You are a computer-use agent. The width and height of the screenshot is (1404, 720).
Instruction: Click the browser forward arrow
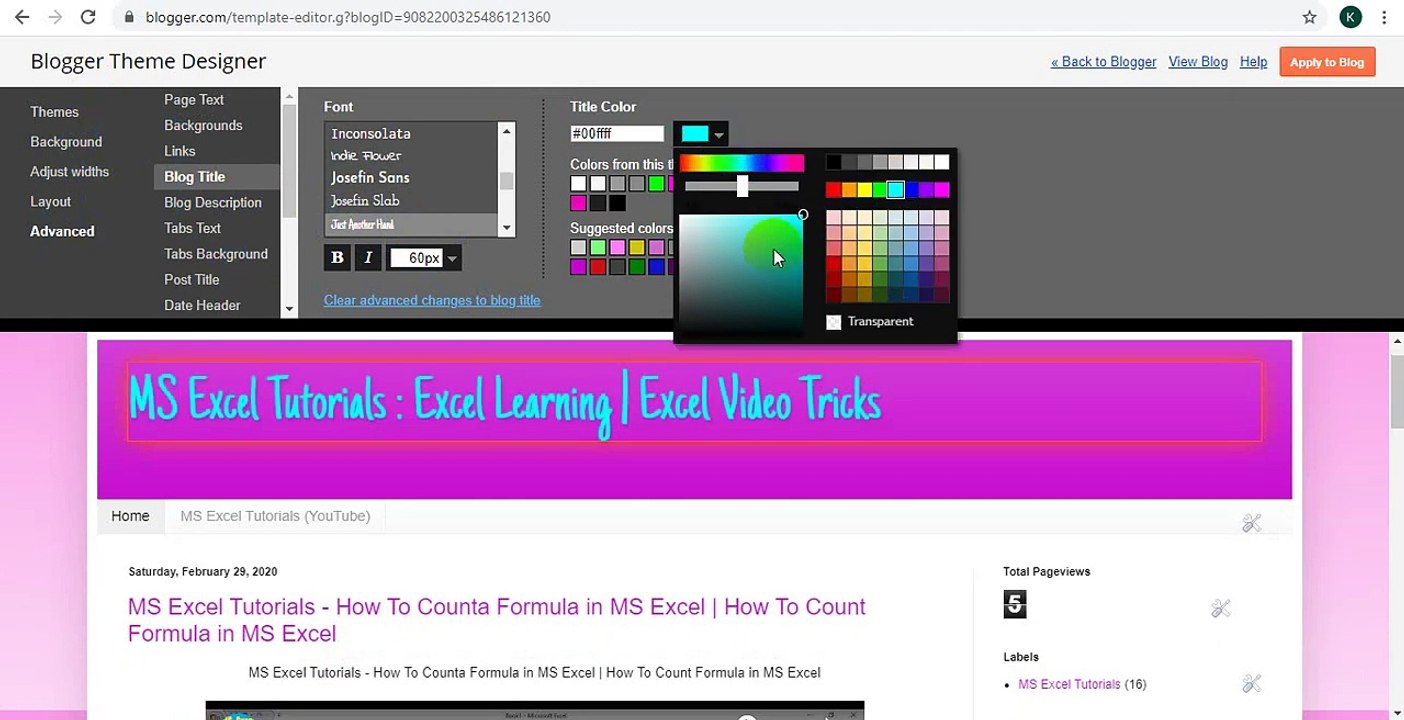tap(55, 17)
